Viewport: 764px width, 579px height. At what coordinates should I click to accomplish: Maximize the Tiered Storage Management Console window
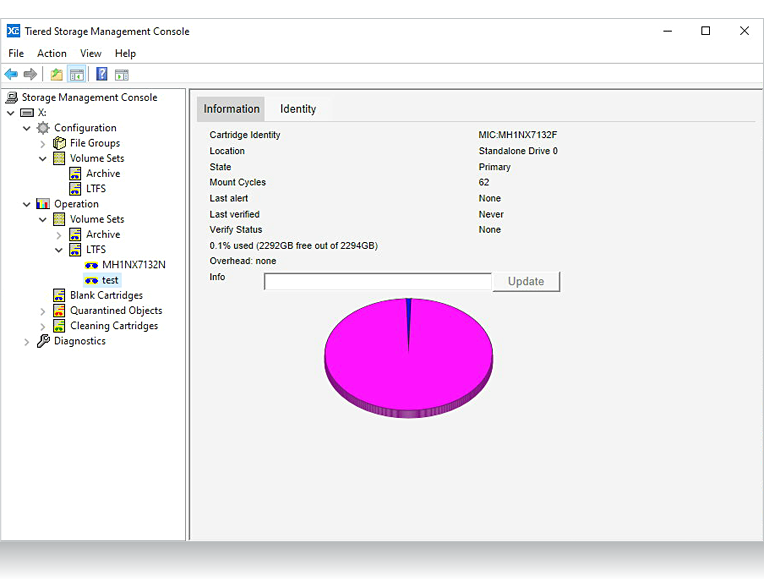tap(706, 31)
